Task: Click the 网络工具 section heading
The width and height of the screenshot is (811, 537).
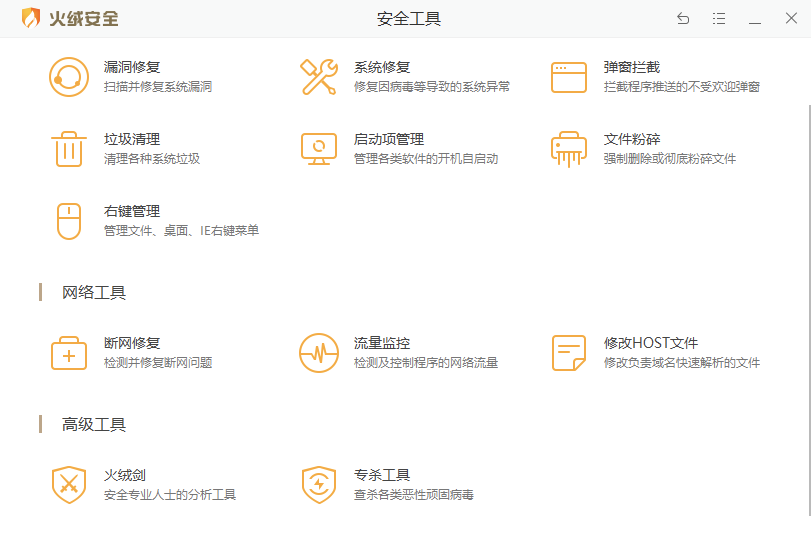Action: (94, 292)
